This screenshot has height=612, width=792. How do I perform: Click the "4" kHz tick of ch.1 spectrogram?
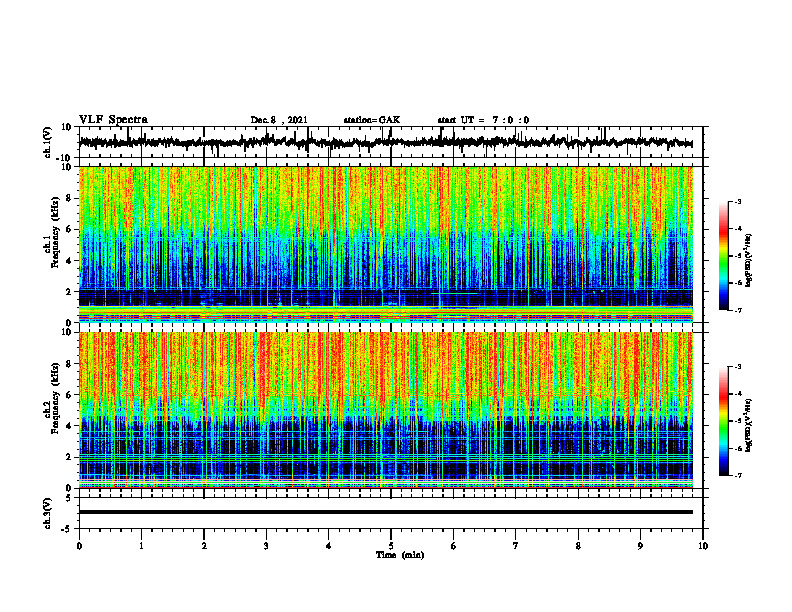(69, 261)
